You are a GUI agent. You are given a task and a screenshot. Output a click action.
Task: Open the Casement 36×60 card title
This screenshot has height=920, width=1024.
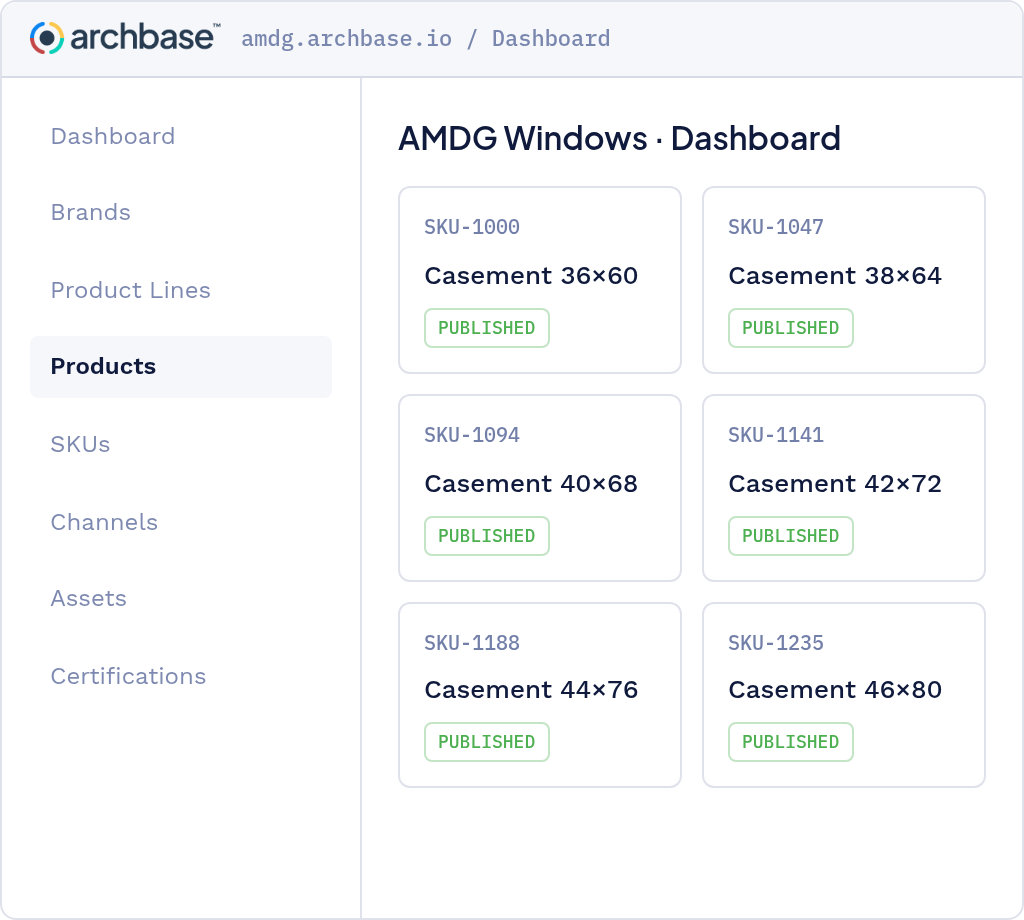531,276
